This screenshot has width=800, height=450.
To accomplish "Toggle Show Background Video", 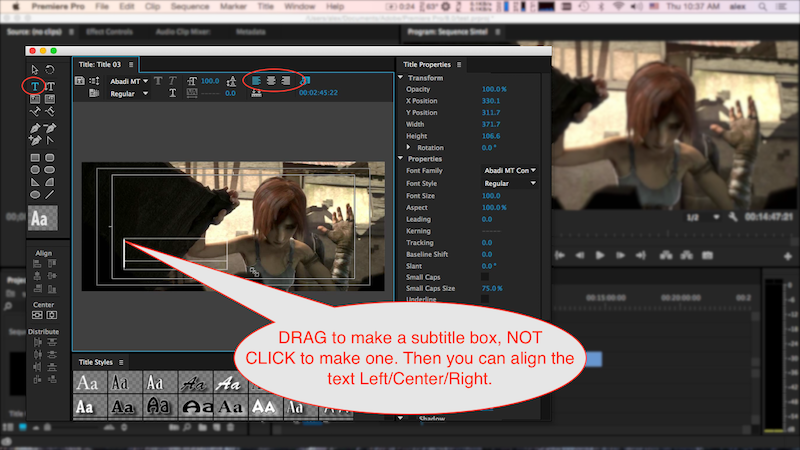I will point(305,81).
